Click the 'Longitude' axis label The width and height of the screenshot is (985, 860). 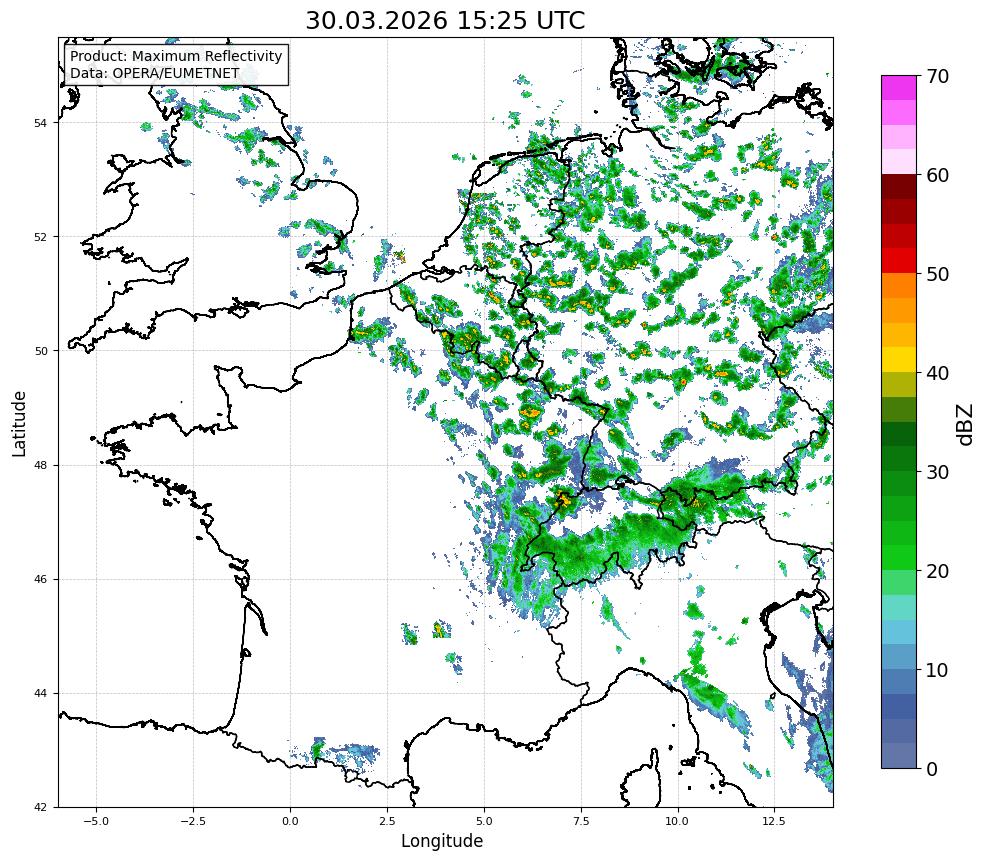tap(442, 841)
